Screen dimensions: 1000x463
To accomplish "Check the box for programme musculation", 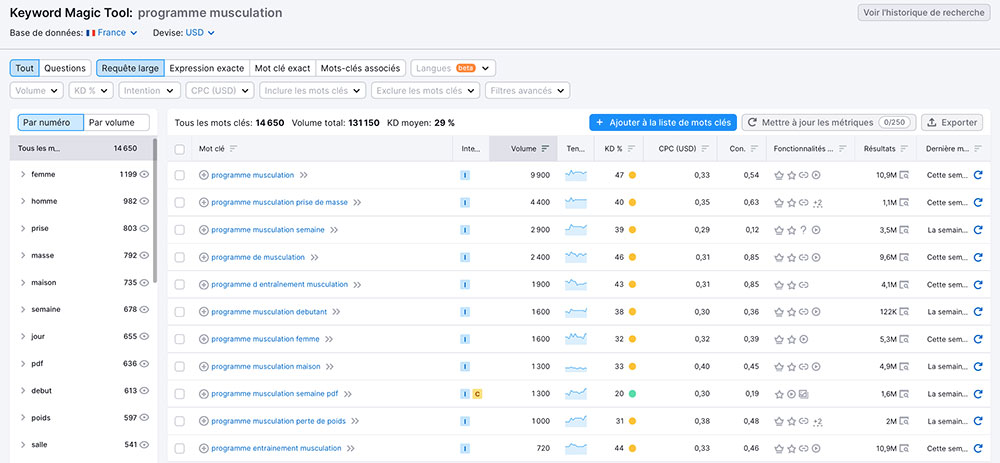I will click(180, 175).
